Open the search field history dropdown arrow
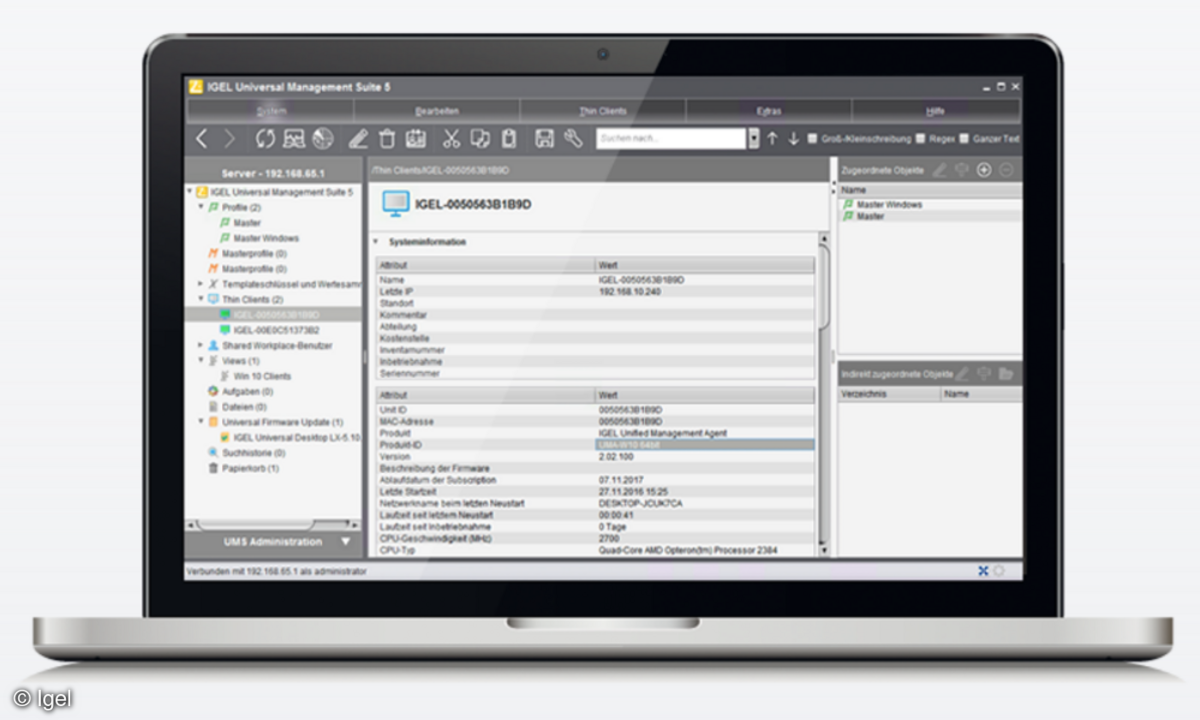The image size is (1200, 720). click(753, 139)
